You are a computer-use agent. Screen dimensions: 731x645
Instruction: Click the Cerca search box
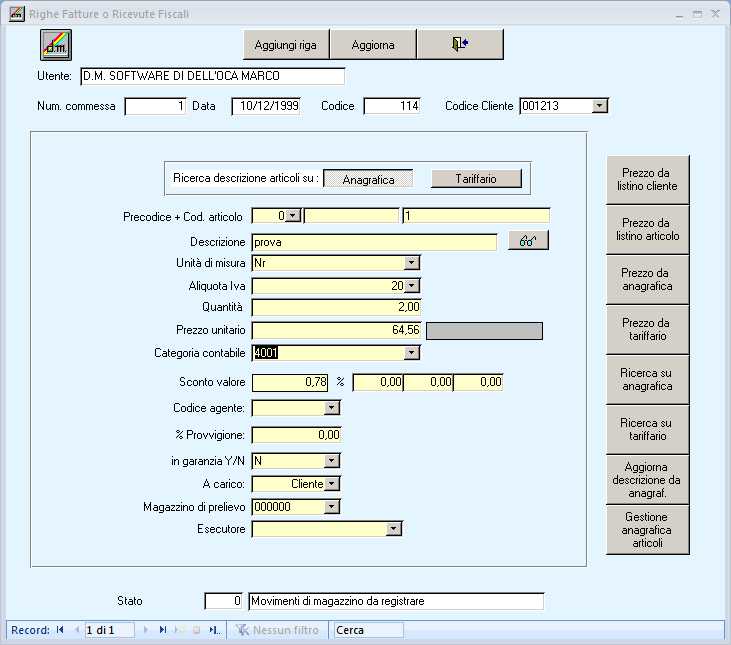tap(368, 630)
